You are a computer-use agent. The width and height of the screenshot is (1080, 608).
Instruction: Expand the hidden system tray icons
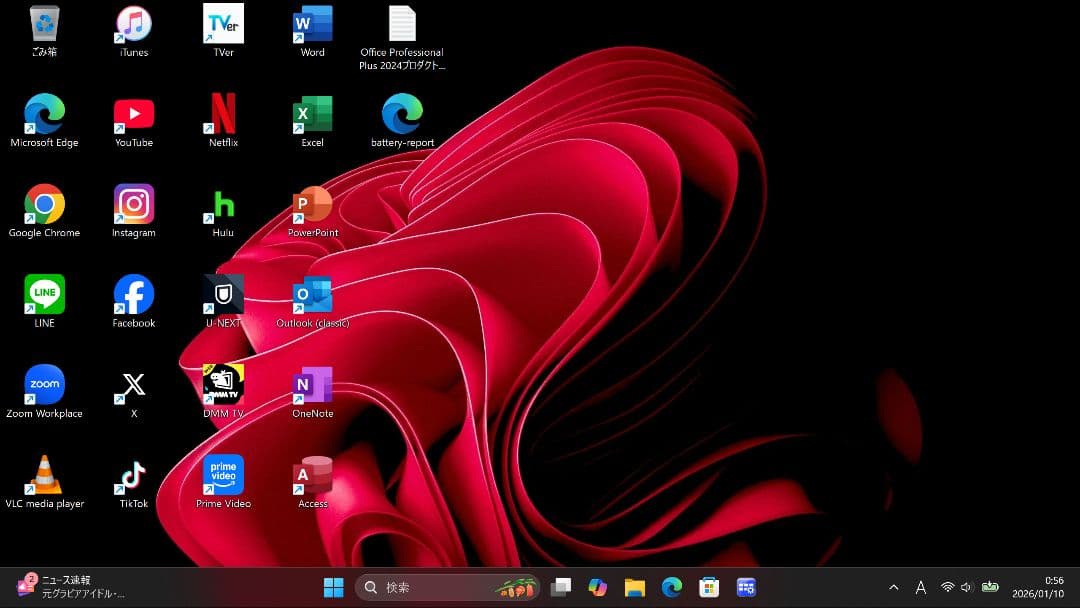coord(894,587)
